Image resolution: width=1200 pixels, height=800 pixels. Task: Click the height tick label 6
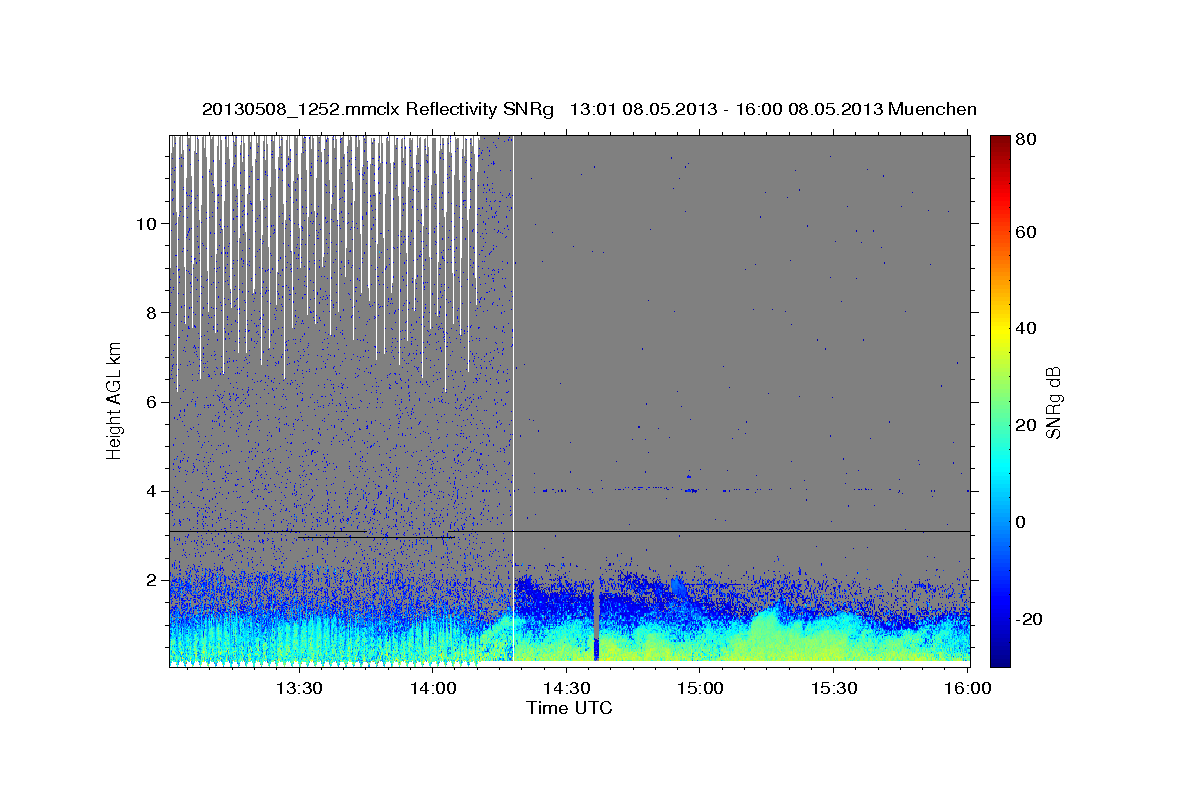151,401
